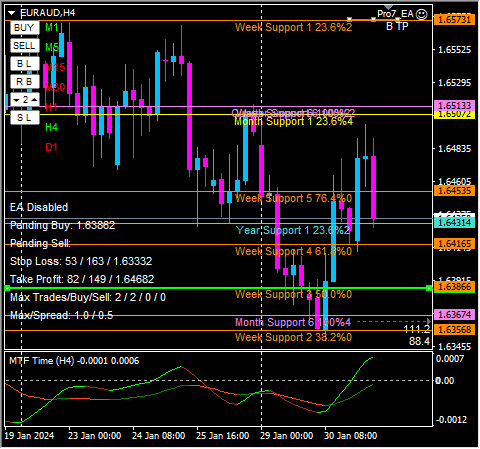Viewport: 480px width, 449px height.
Task: Click the 30 Jan 08:00 time label
Action: tap(351, 436)
